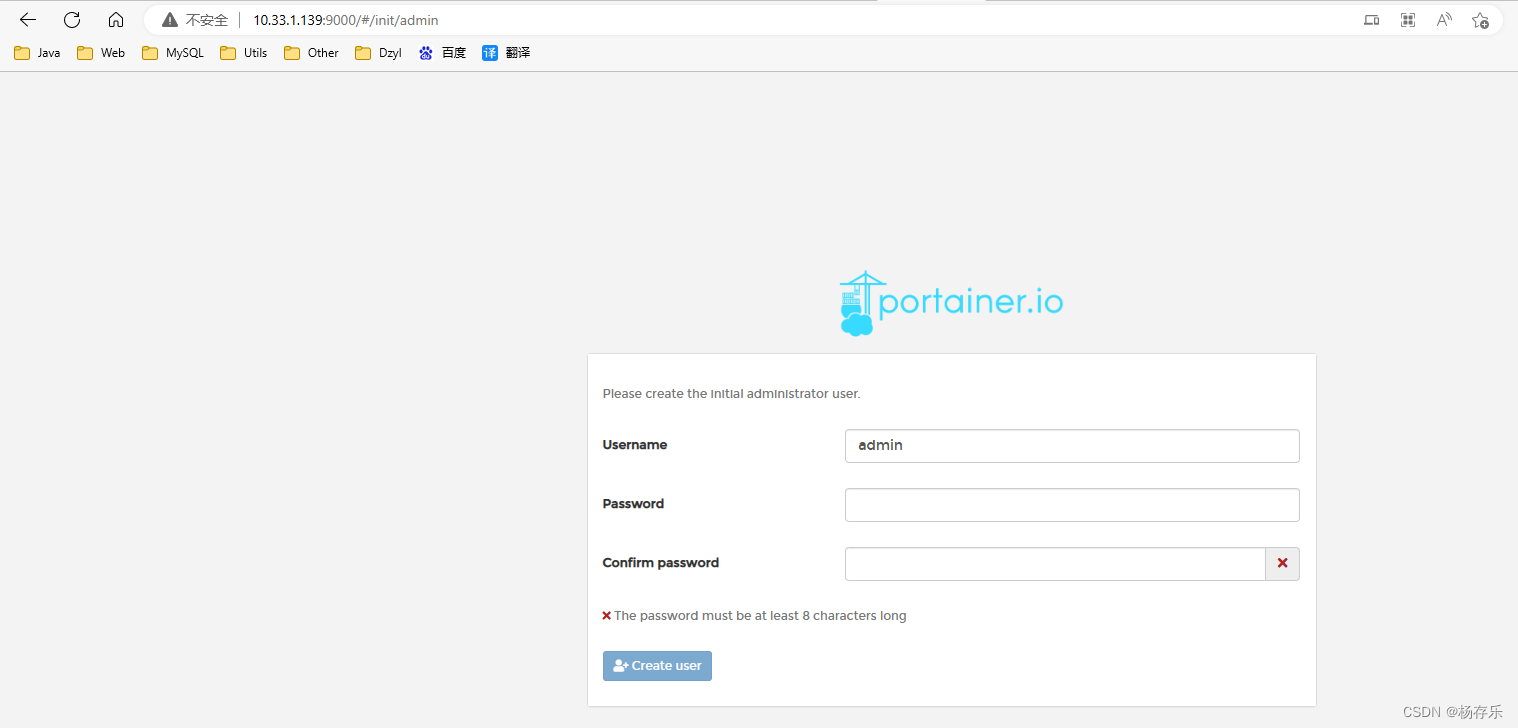
Task: Focus the Confirm password input field
Action: 1055,564
